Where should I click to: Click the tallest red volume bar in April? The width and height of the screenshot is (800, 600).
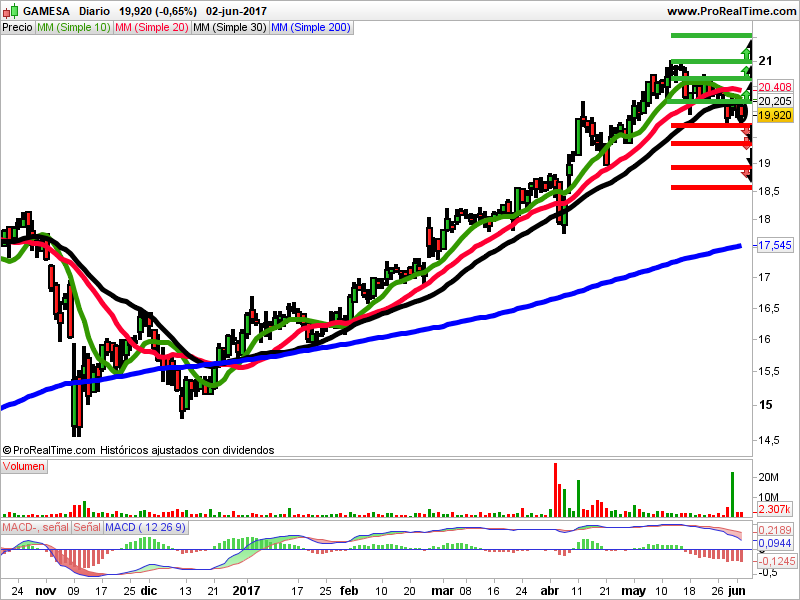point(556,490)
